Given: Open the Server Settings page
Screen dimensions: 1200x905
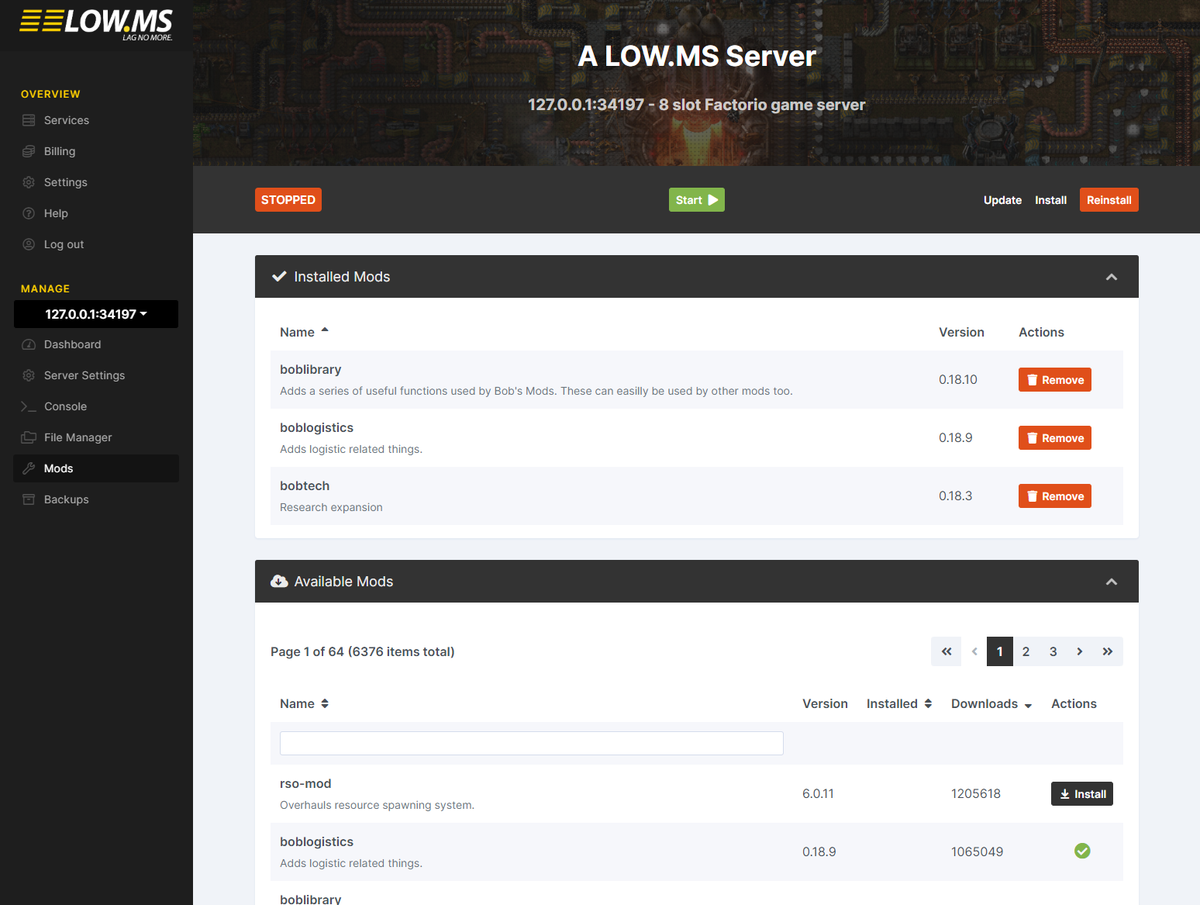Looking at the screenshot, I should (84, 375).
